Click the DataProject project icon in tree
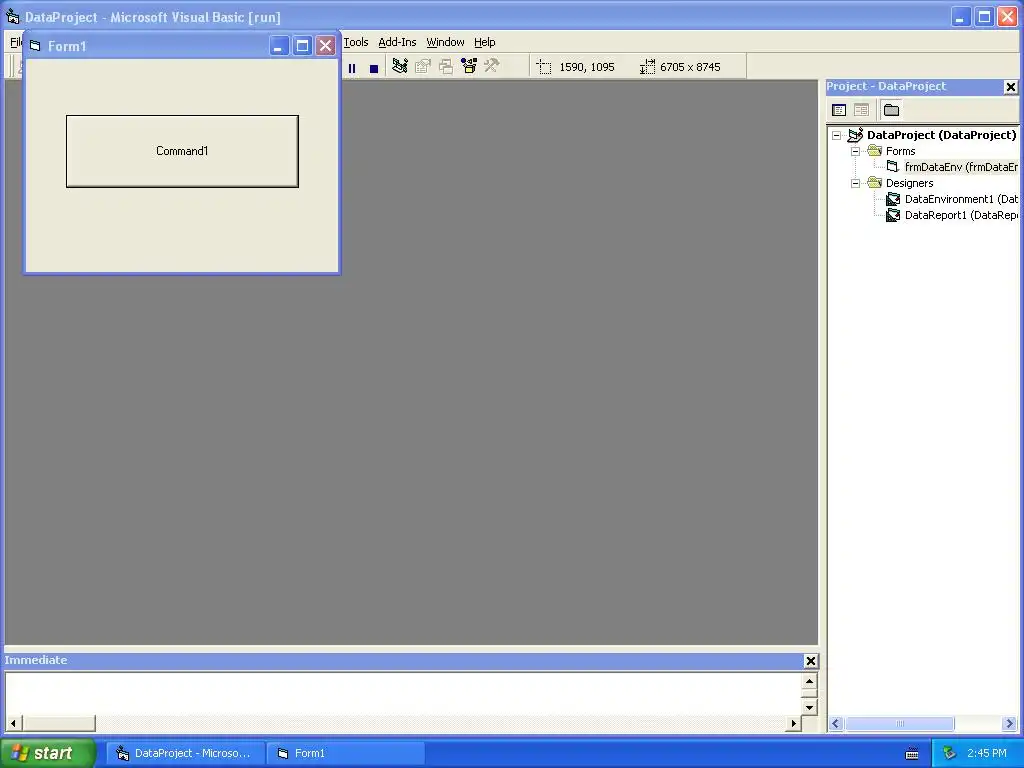 (856, 135)
